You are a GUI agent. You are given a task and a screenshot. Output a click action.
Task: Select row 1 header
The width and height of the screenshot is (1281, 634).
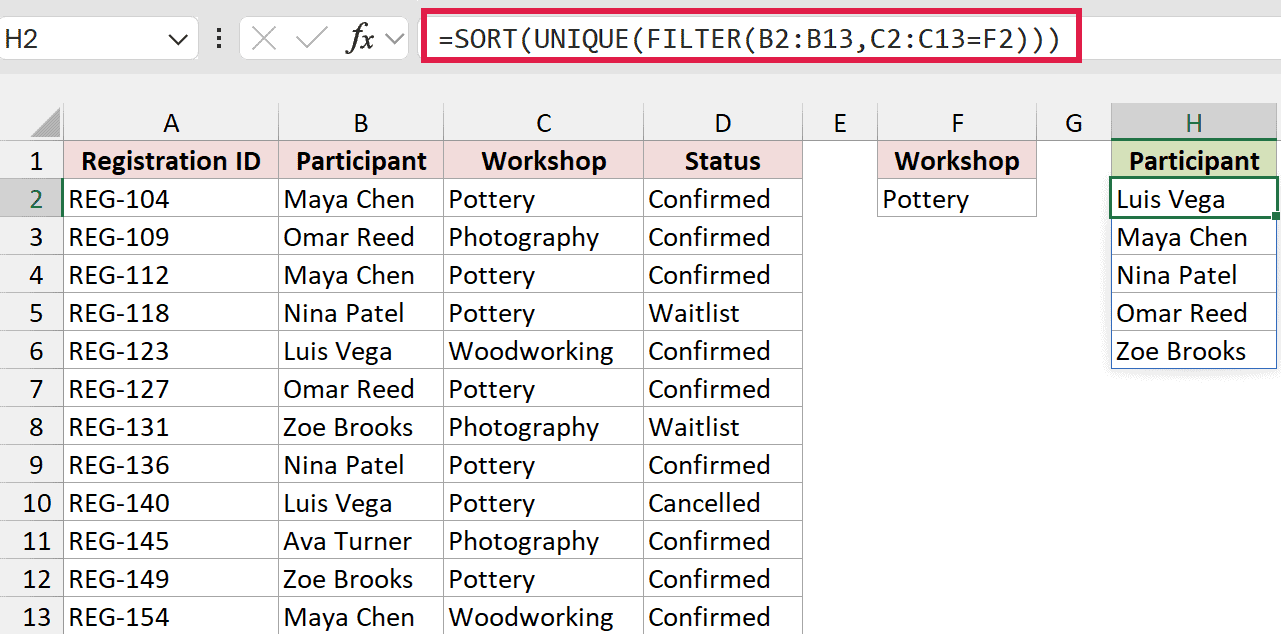point(32,161)
